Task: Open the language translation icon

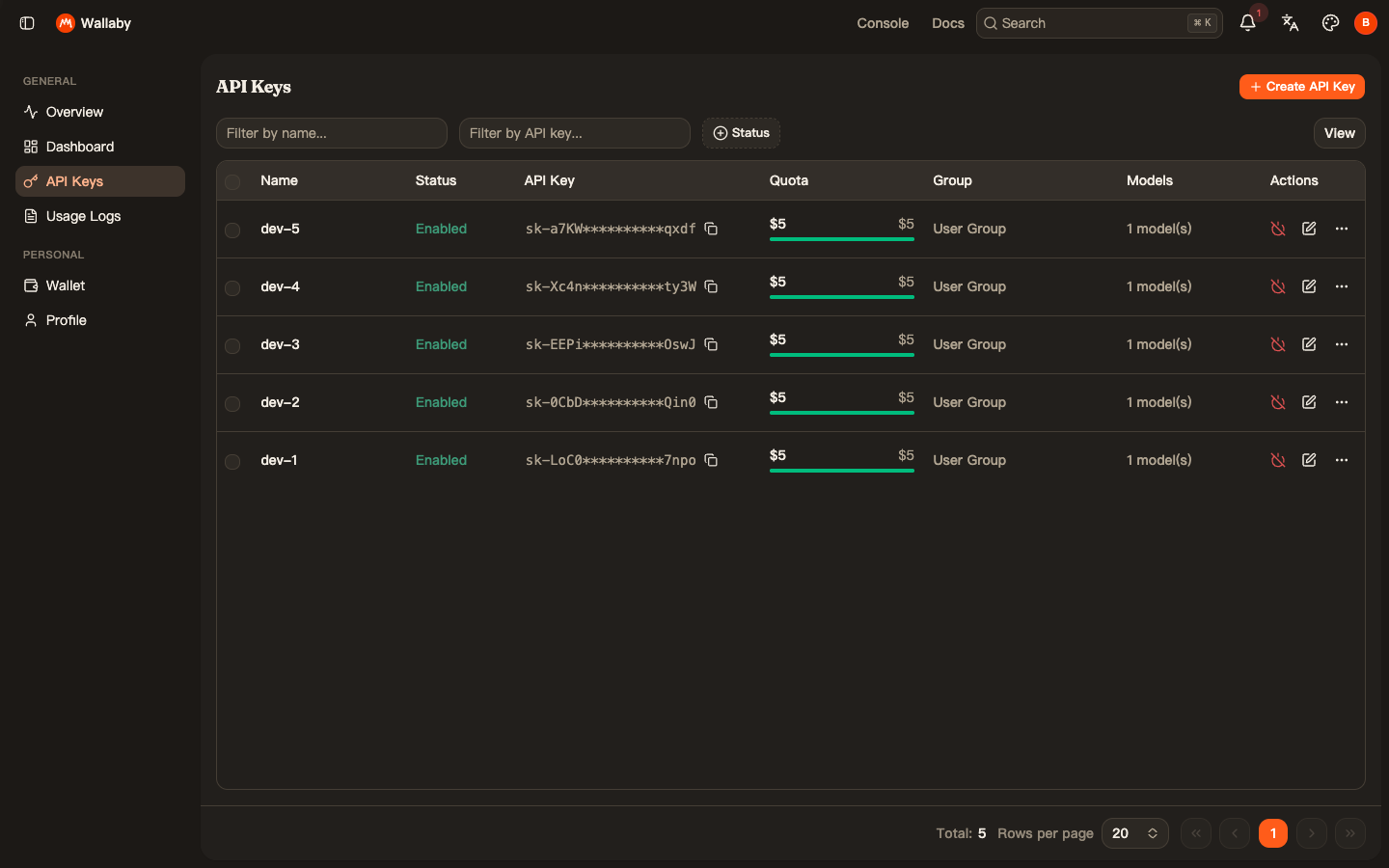Action: [1290, 23]
